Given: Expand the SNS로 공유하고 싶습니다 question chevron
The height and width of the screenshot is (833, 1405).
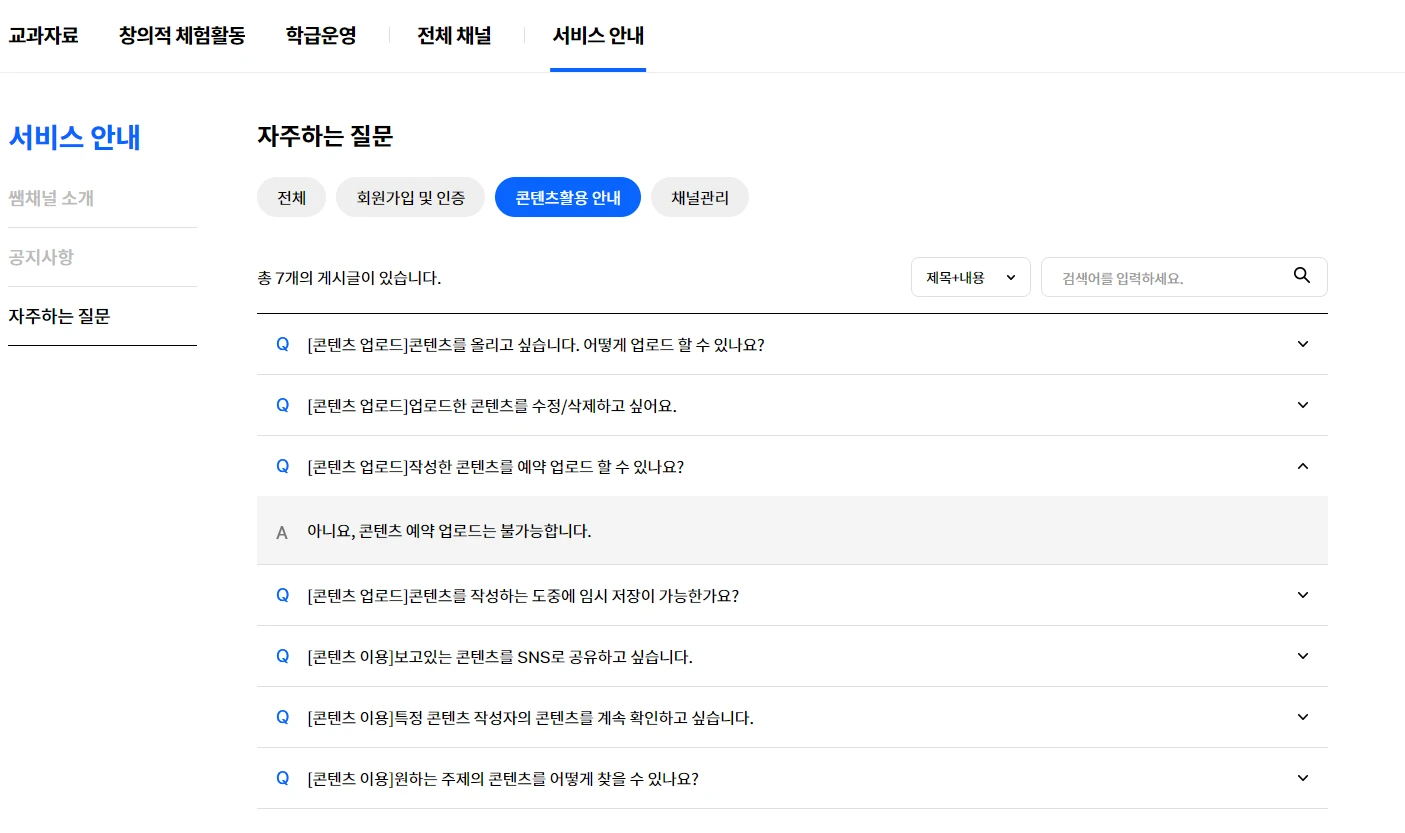Looking at the screenshot, I should tap(1302, 656).
